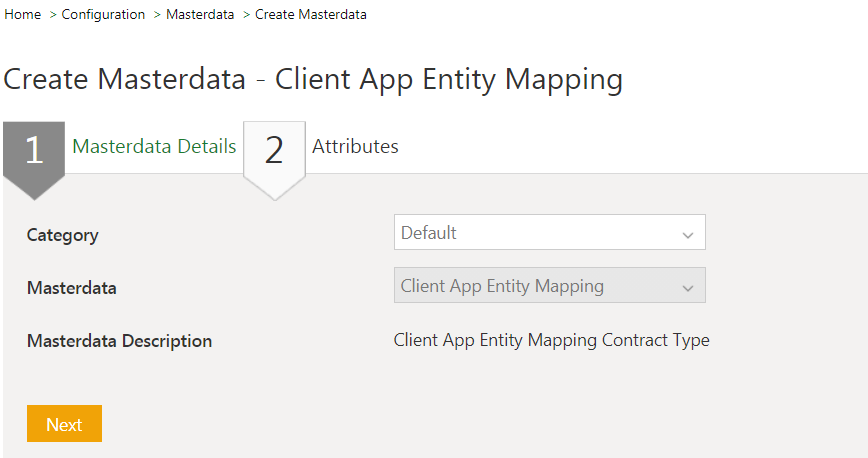Open the Client App Entity Mapping dropdown
The height and width of the screenshot is (458, 868).
coord(540,286)
